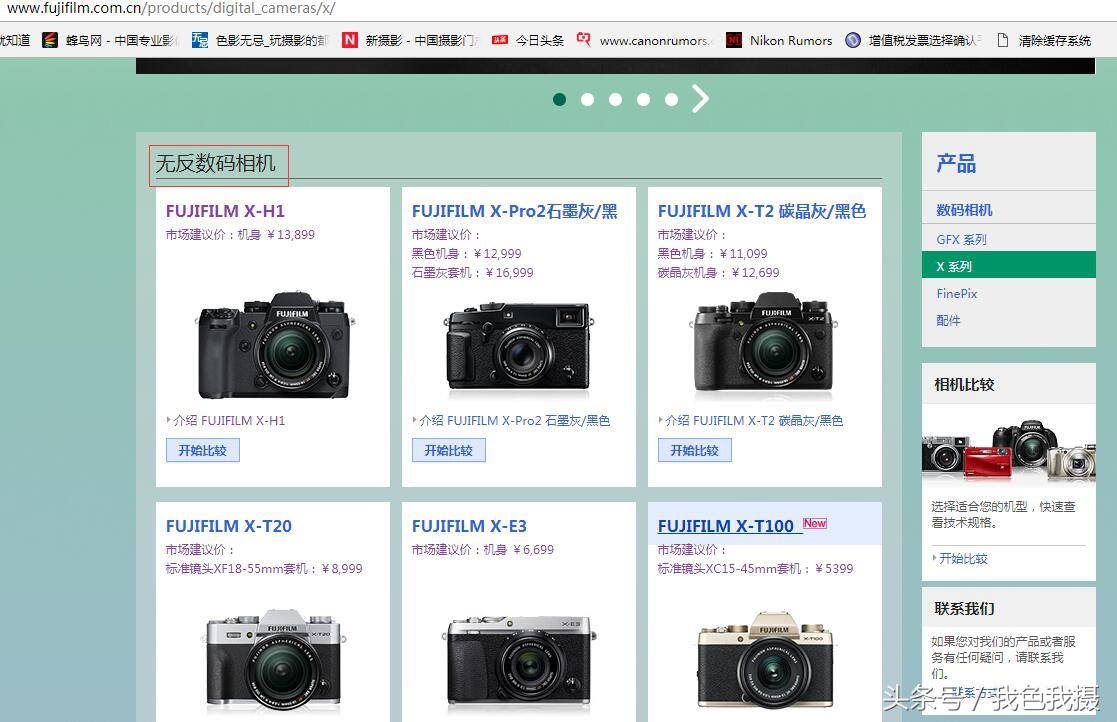Open the FUJIFILM X-T100 product link

click(727, 525)
